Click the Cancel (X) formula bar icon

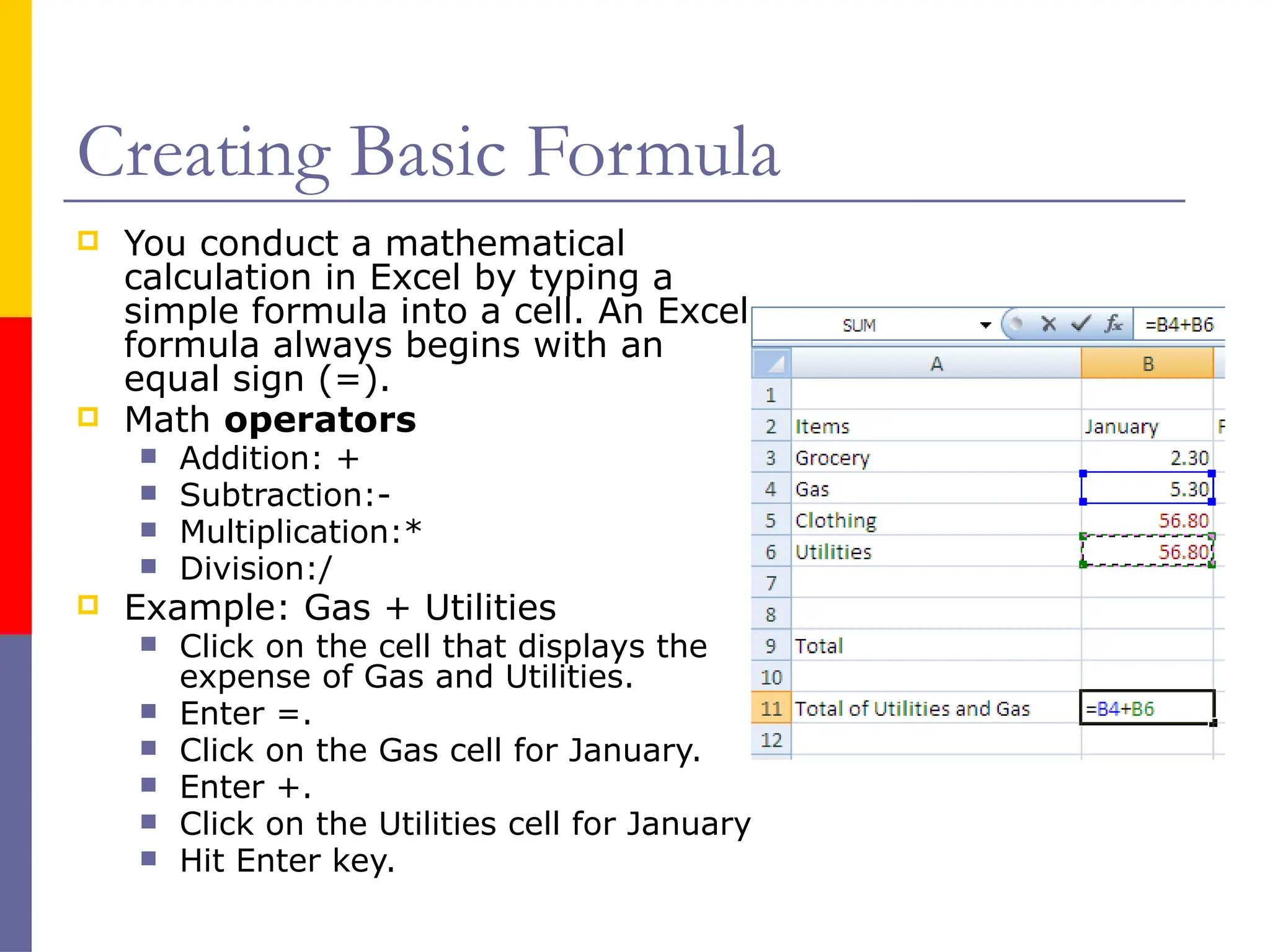click(1049, 324)
